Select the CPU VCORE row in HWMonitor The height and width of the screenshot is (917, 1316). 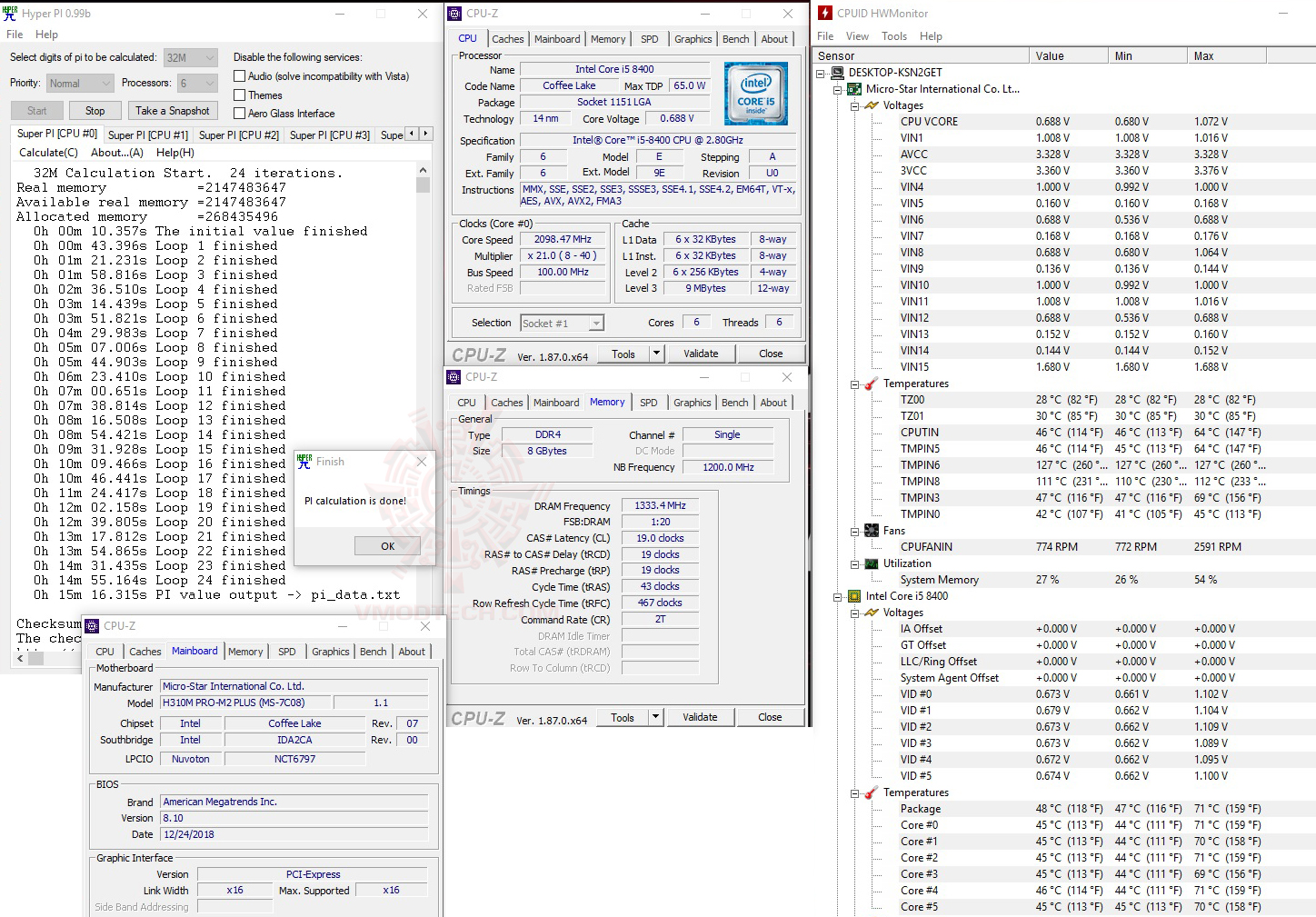pos(1064,122)
